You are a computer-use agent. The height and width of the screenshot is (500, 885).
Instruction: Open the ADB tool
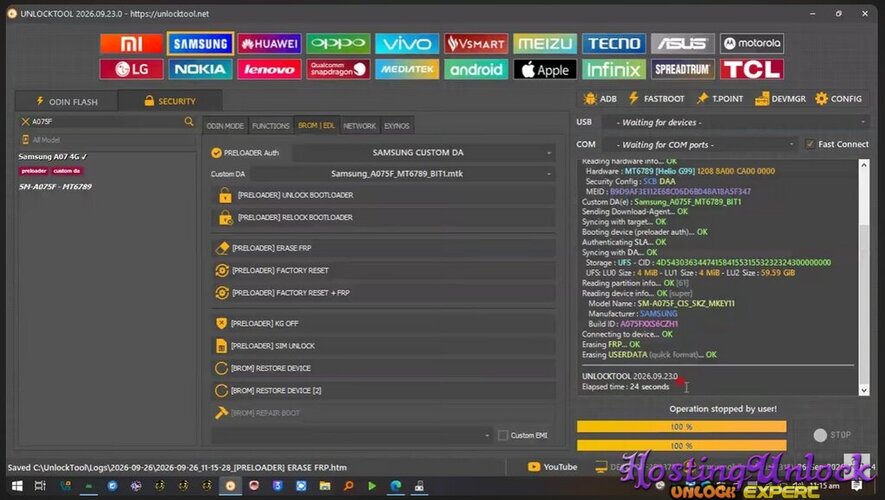[601, 99]
